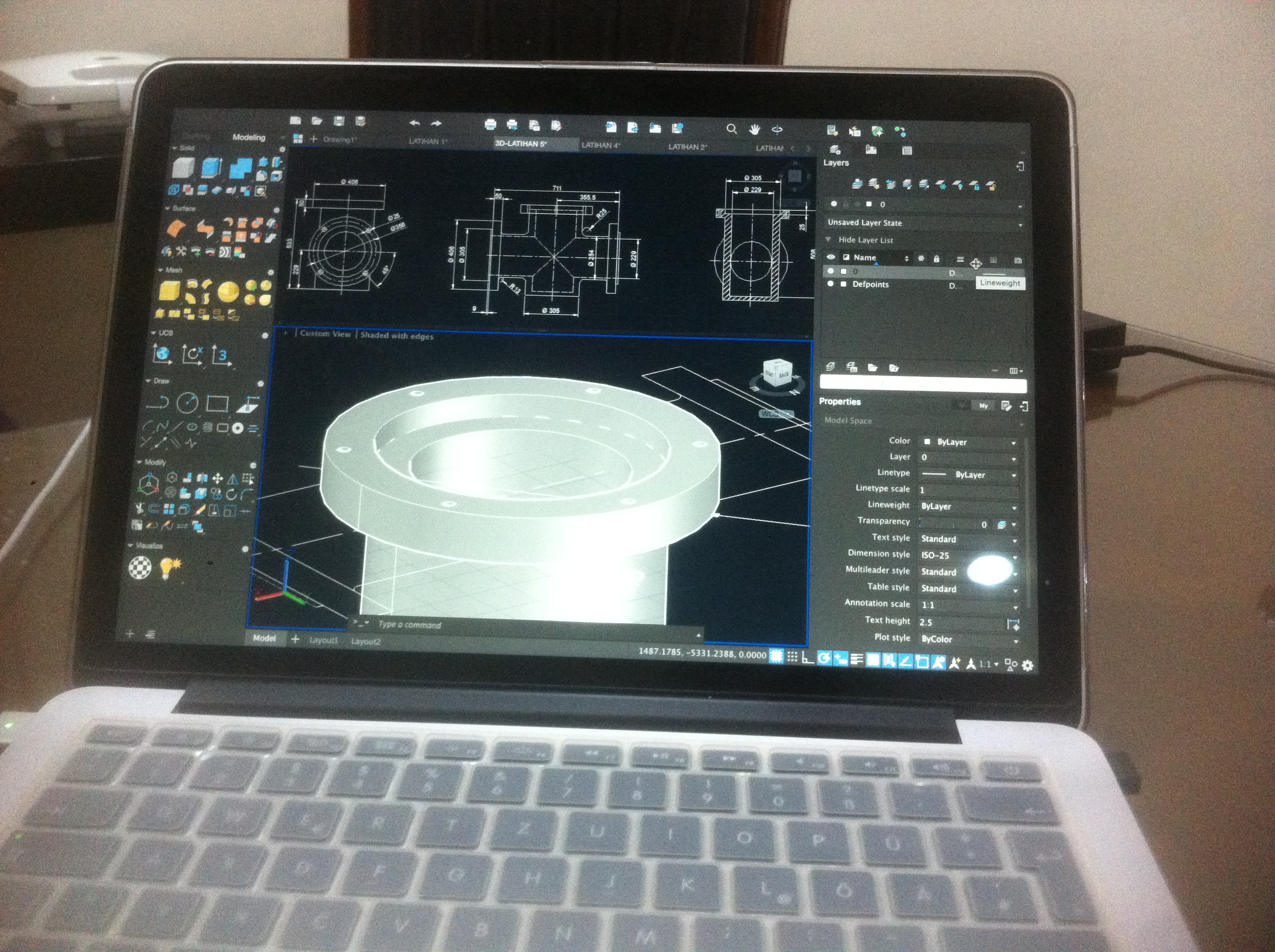The width and height of the screenshot is (1275, 952).
Task: Toggle visibility dot of layer 0
Action: 831,271
